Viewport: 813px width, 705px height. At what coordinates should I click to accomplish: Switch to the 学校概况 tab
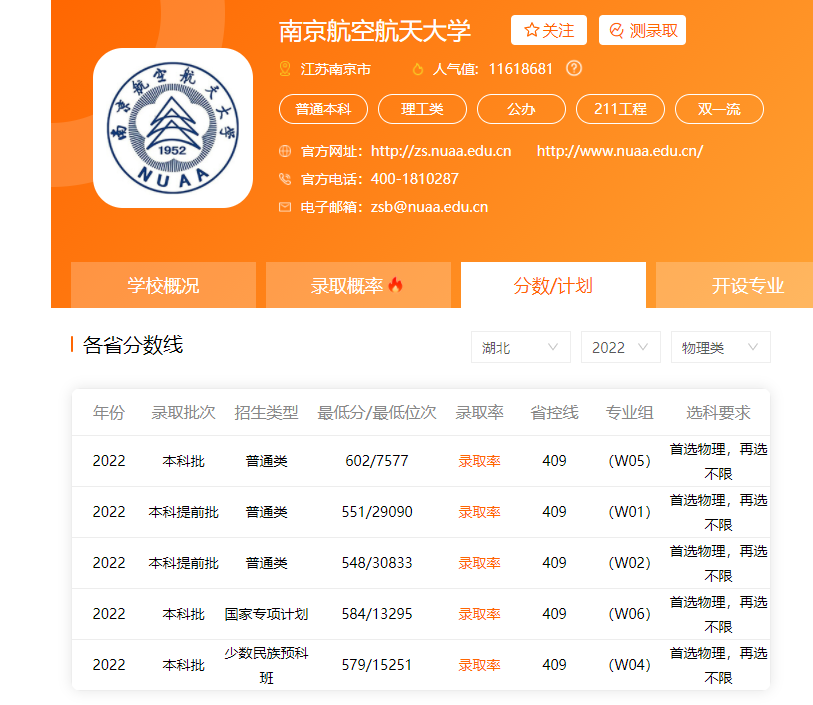click(163, 285)
